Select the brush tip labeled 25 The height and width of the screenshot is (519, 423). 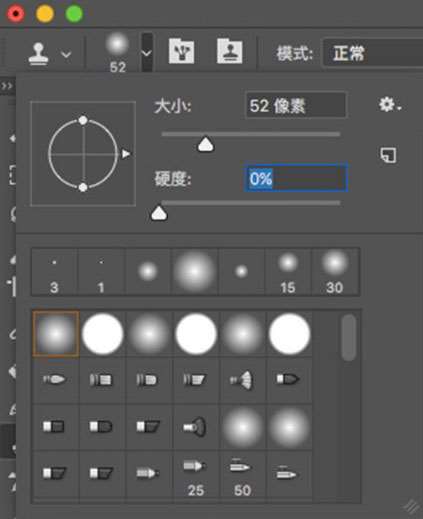pos(196,473)
